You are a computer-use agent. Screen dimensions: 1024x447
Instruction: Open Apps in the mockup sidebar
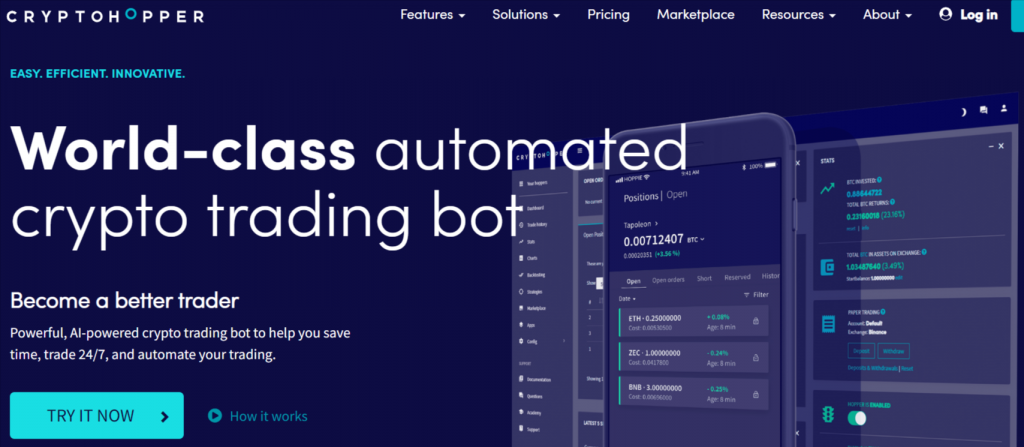(530, 325)
